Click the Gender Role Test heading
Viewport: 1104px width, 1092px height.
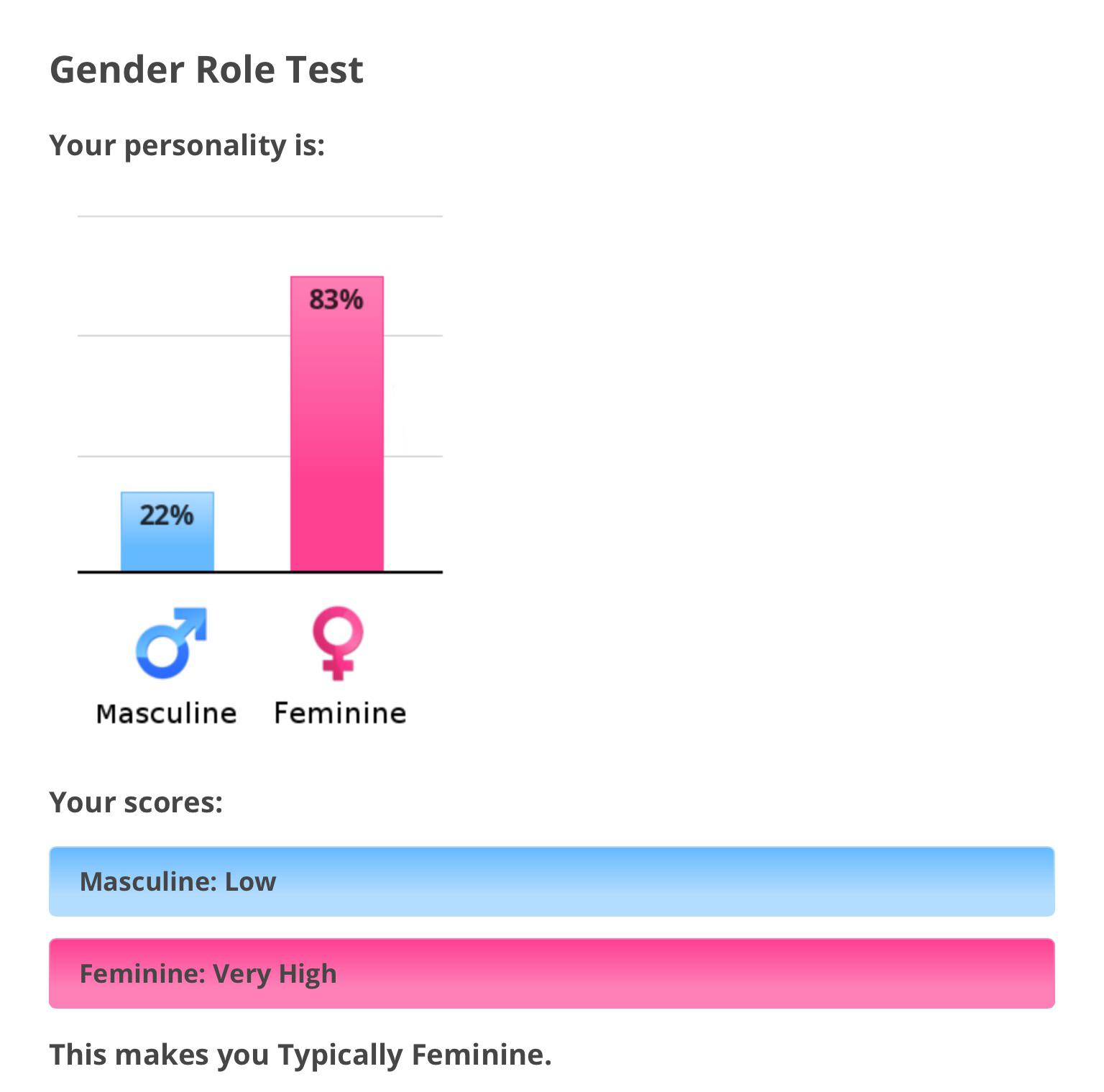pyautogui.click(x=206, y=70)
